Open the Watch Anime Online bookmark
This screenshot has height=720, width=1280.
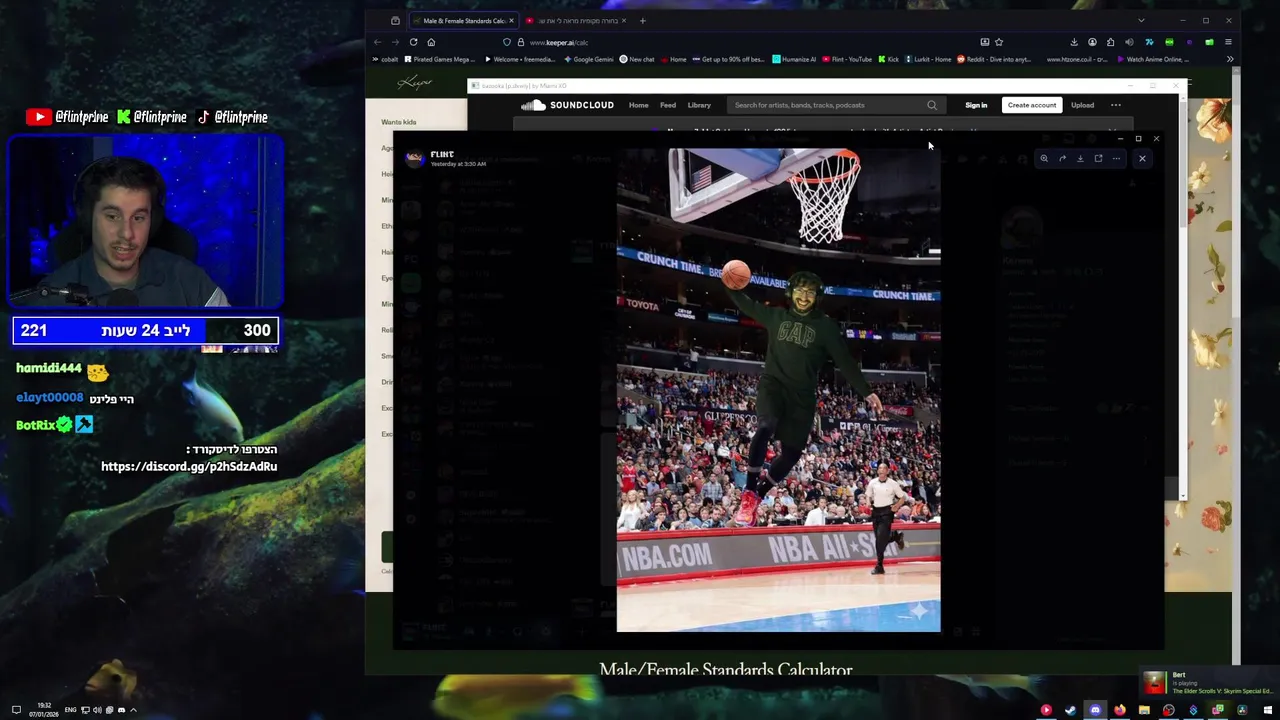point(1151,59)
